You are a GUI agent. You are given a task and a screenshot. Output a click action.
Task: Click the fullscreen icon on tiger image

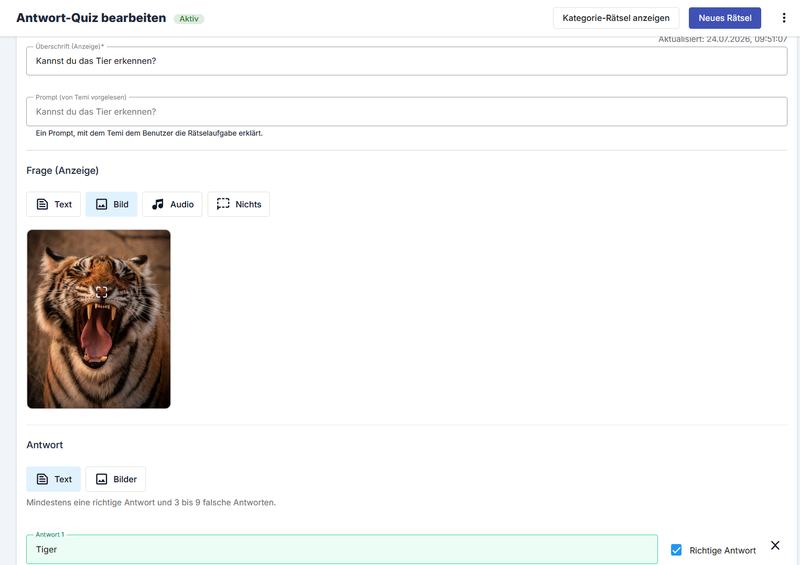[x=102, y=292]
